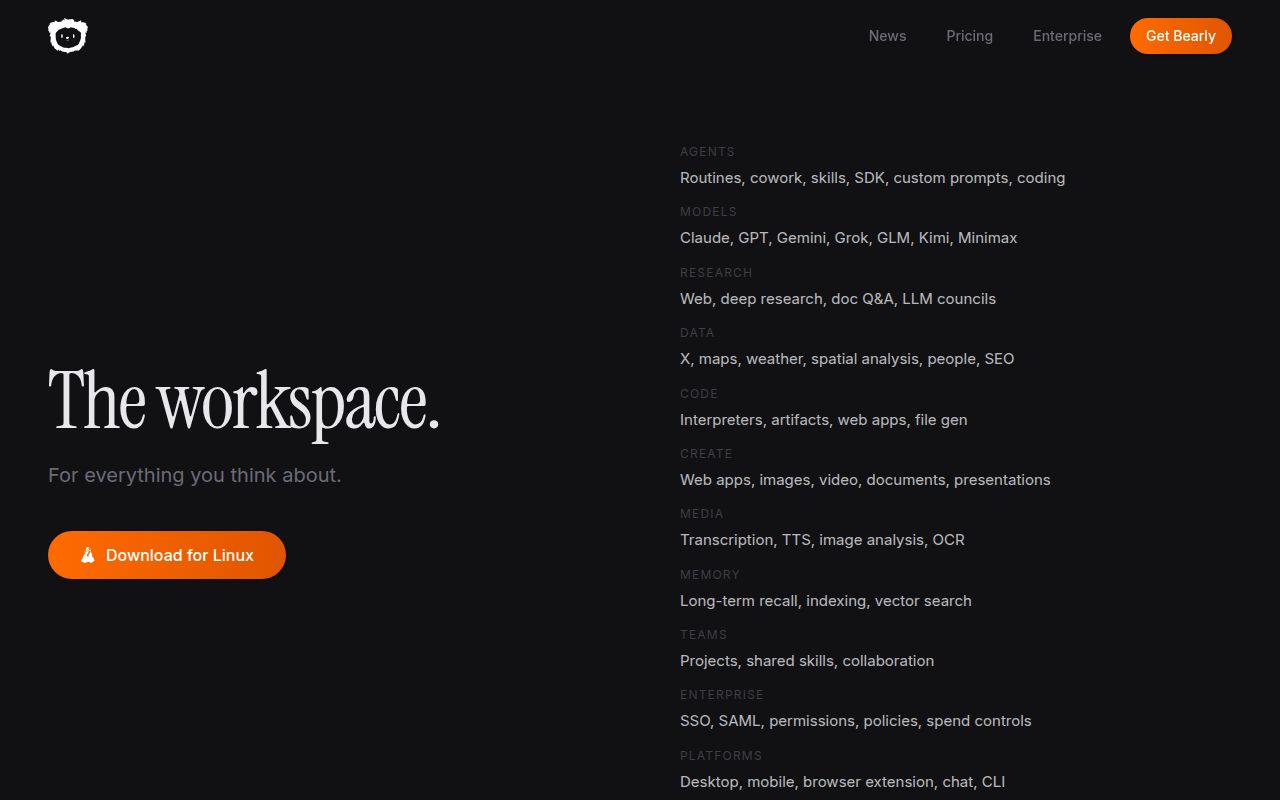
Task: Click the ENTERPRISE category label in the list
Action: [x=721, y=695]
